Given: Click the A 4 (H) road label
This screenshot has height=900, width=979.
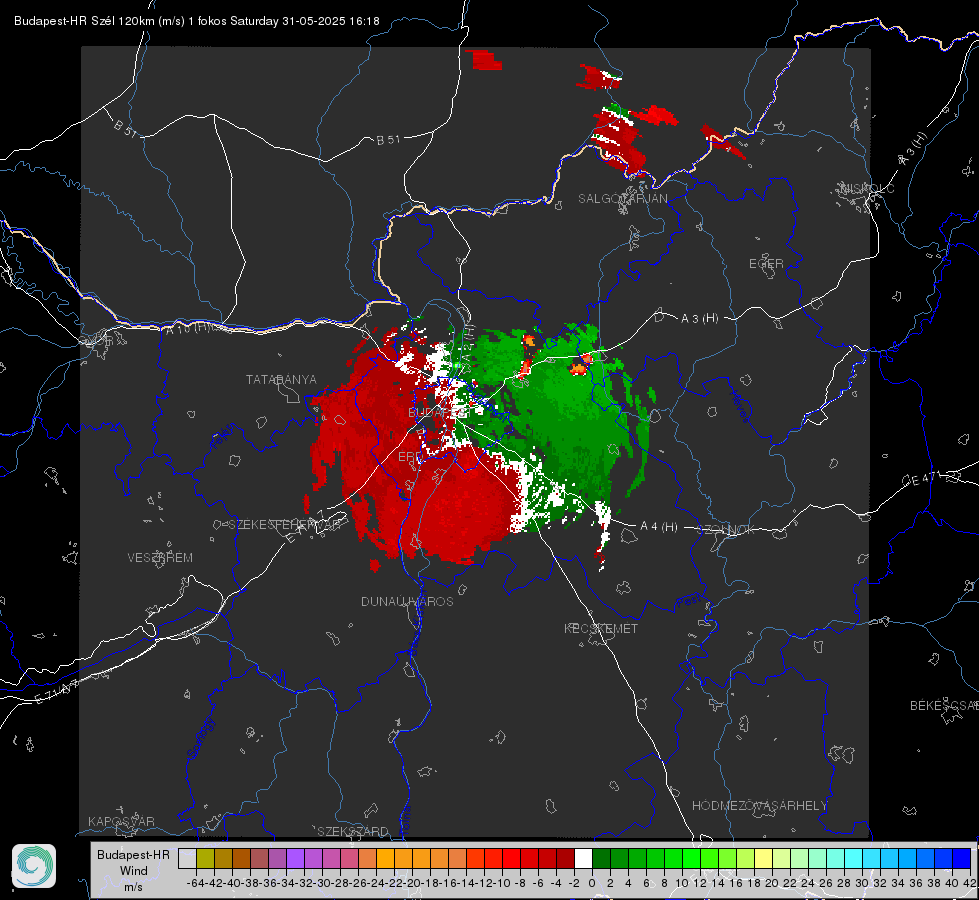Looking at the screenshot, I should pos(659,527).
